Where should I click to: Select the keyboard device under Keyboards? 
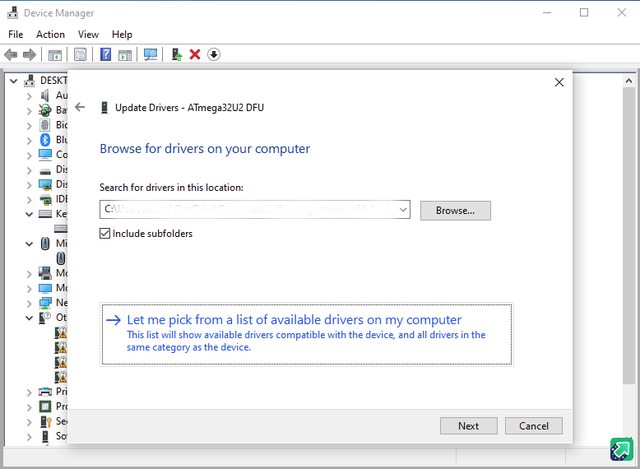click(x=60, y=229)
